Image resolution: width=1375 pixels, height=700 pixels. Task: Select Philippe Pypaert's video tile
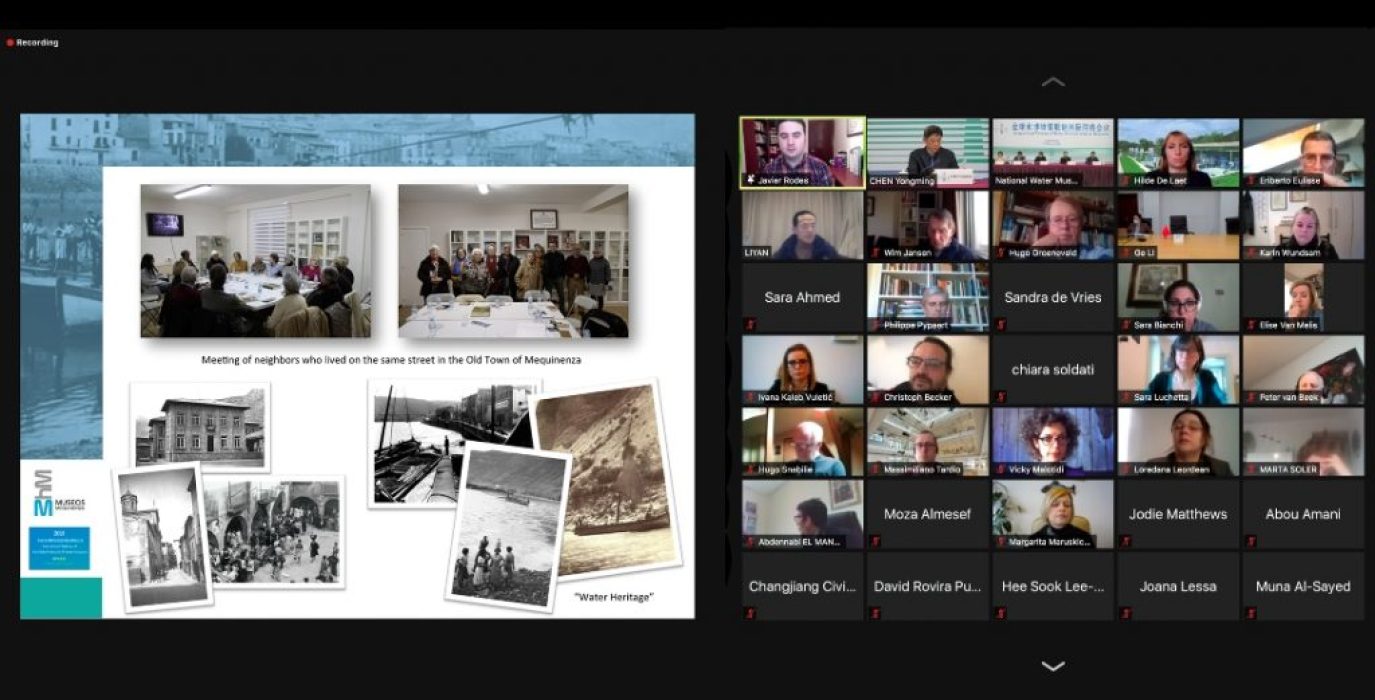coord(927,298)
